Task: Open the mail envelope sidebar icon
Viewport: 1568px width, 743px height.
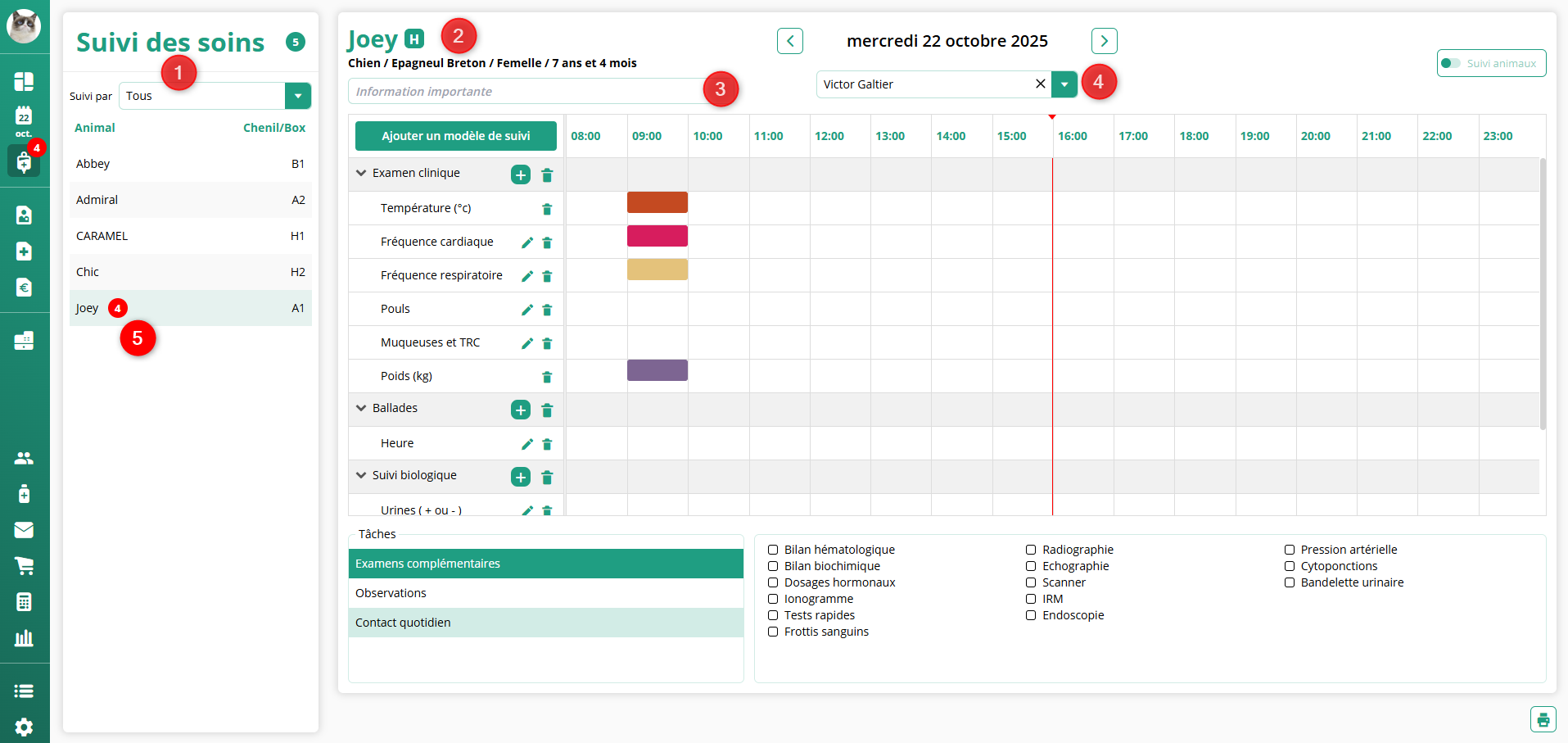Action: point(24,530)
